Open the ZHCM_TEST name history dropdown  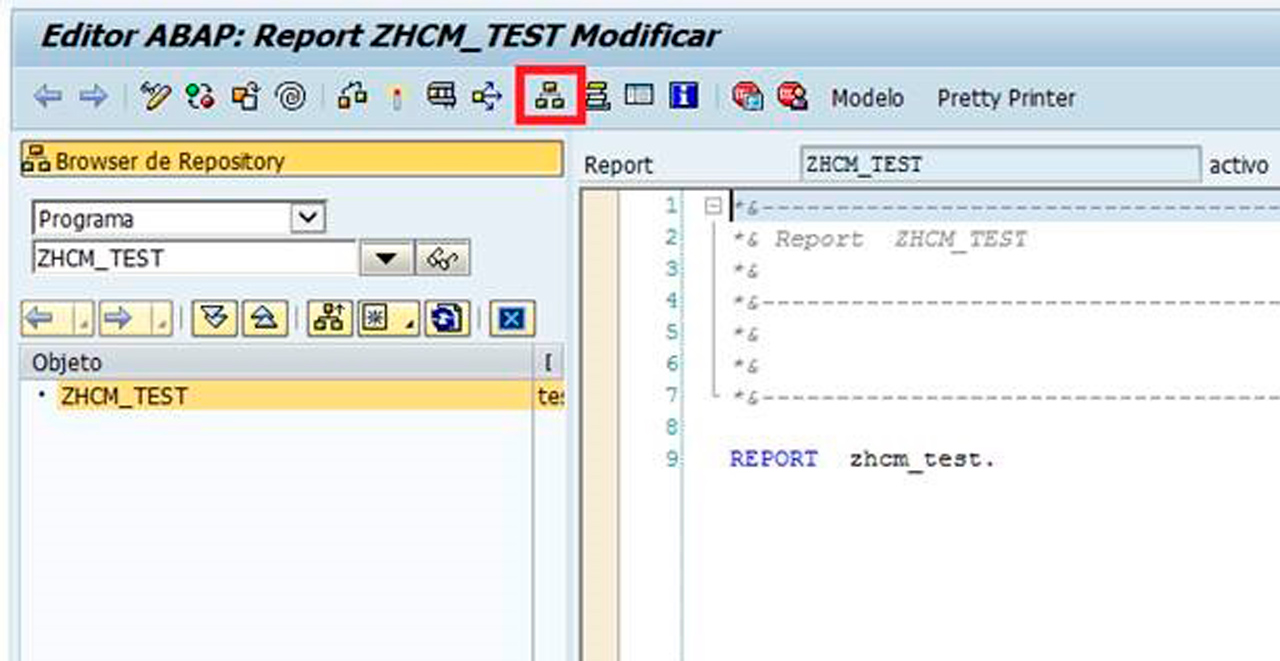coord(386,258)
